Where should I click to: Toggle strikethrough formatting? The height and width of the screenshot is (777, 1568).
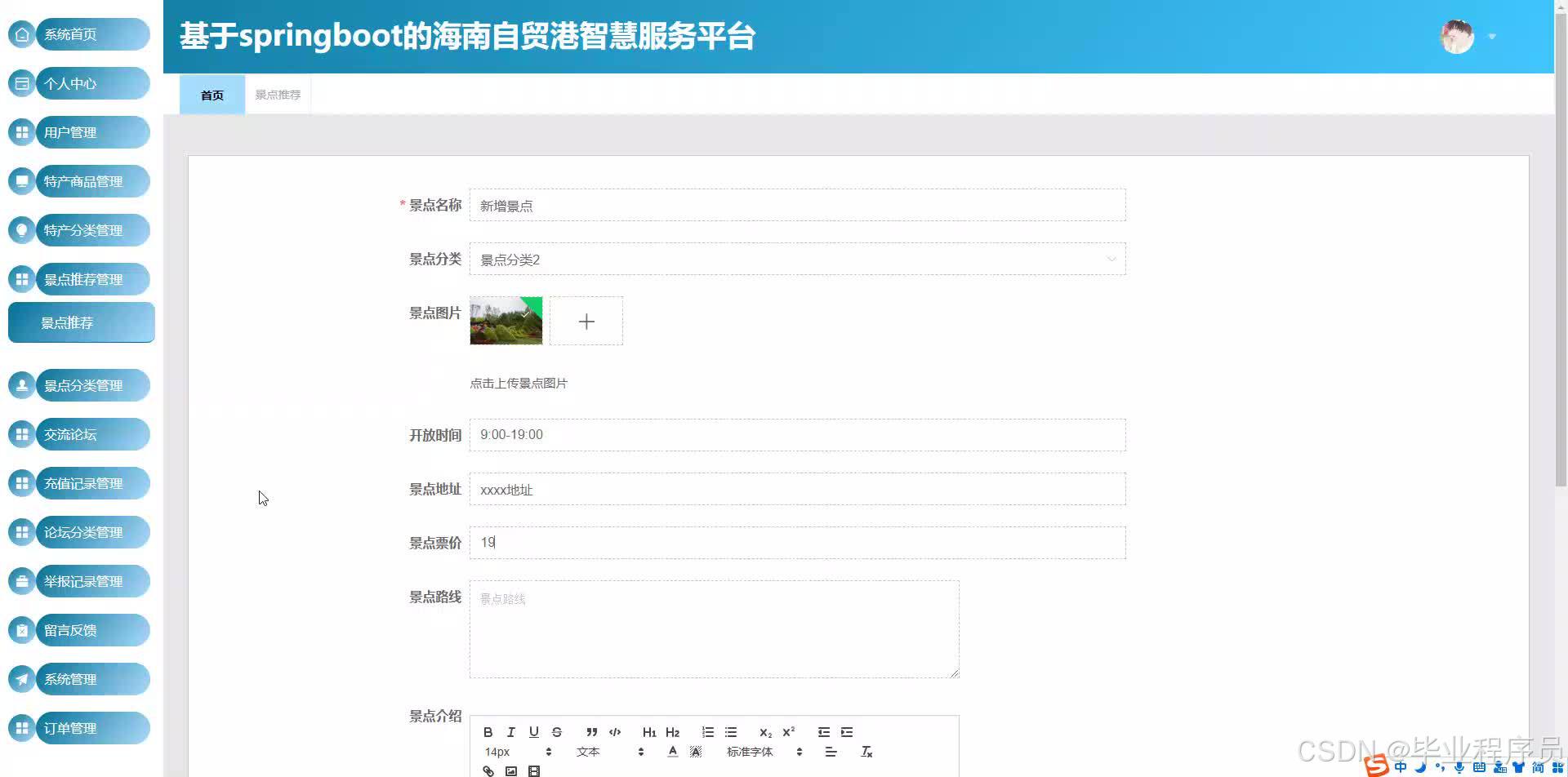(x=557, y=732)
